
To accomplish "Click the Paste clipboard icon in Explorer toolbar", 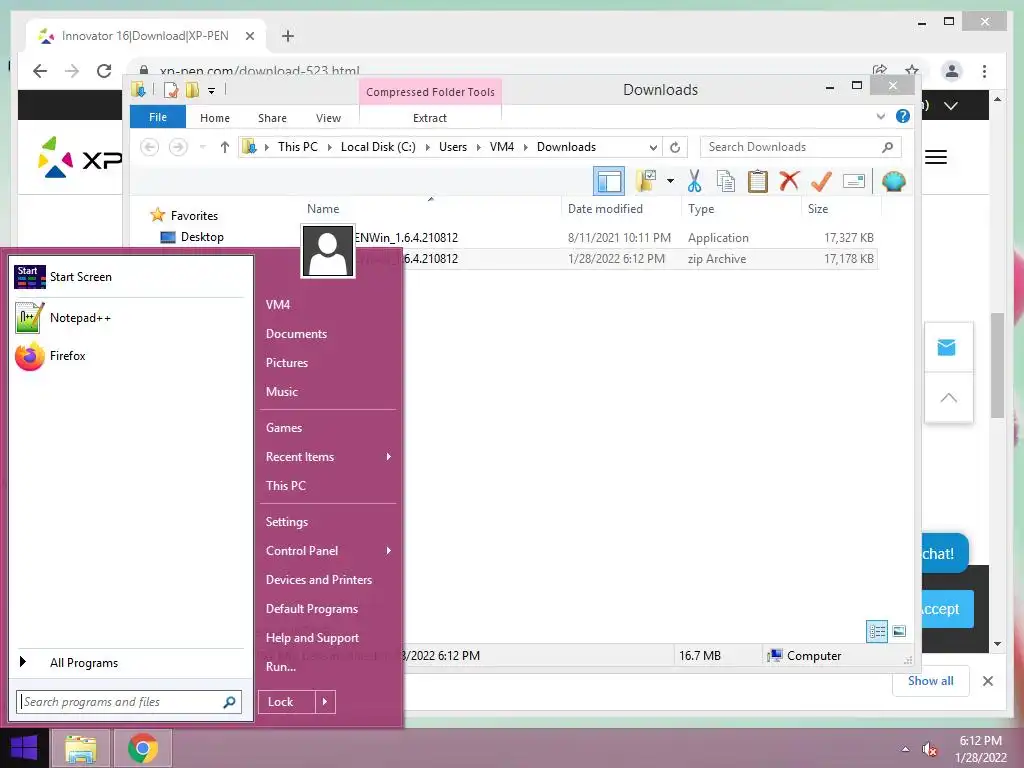I will coord(758,181).
